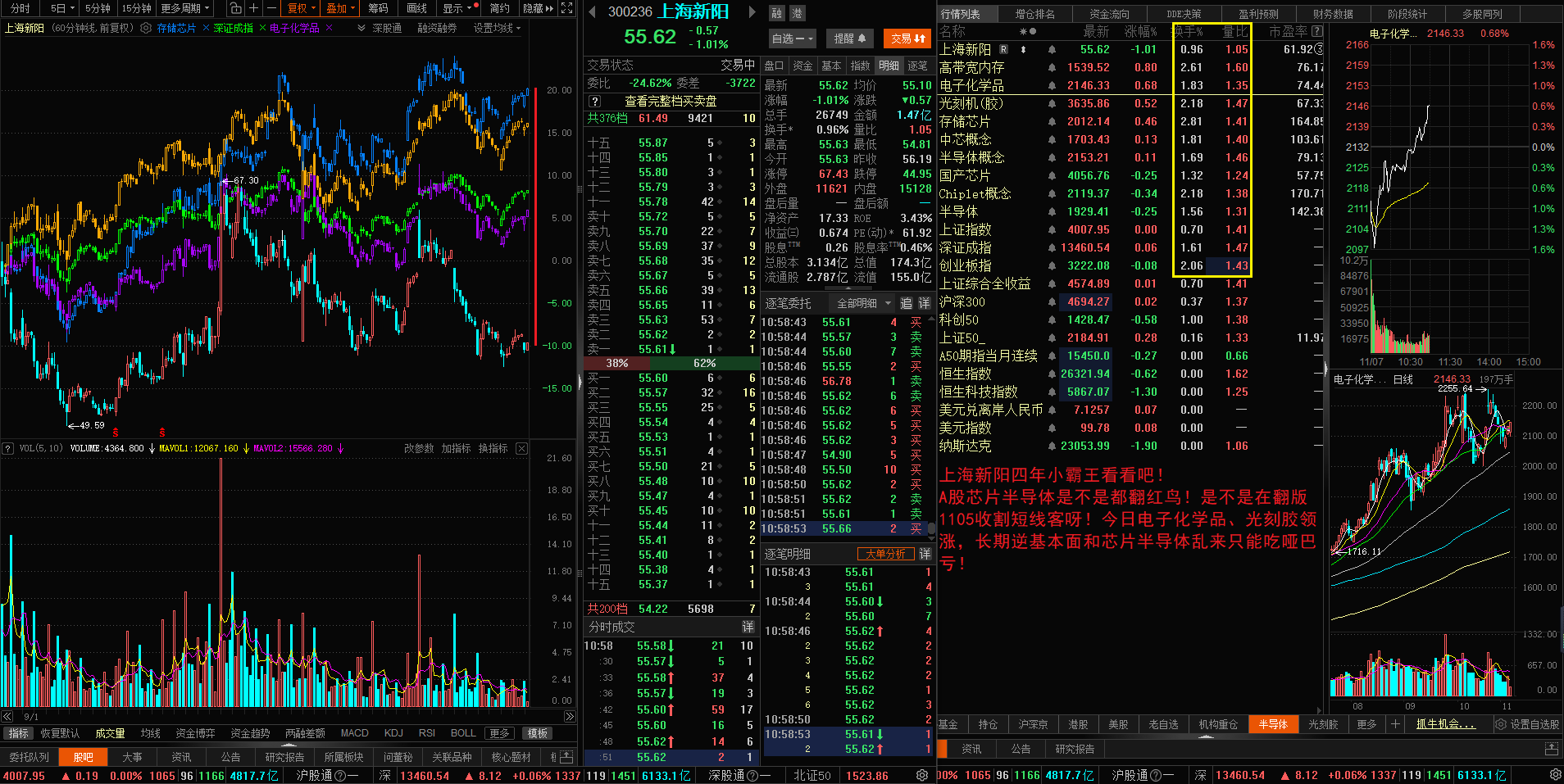
Task: Toggle 均线 moving average indicator
Action: (x=150, y=733)
